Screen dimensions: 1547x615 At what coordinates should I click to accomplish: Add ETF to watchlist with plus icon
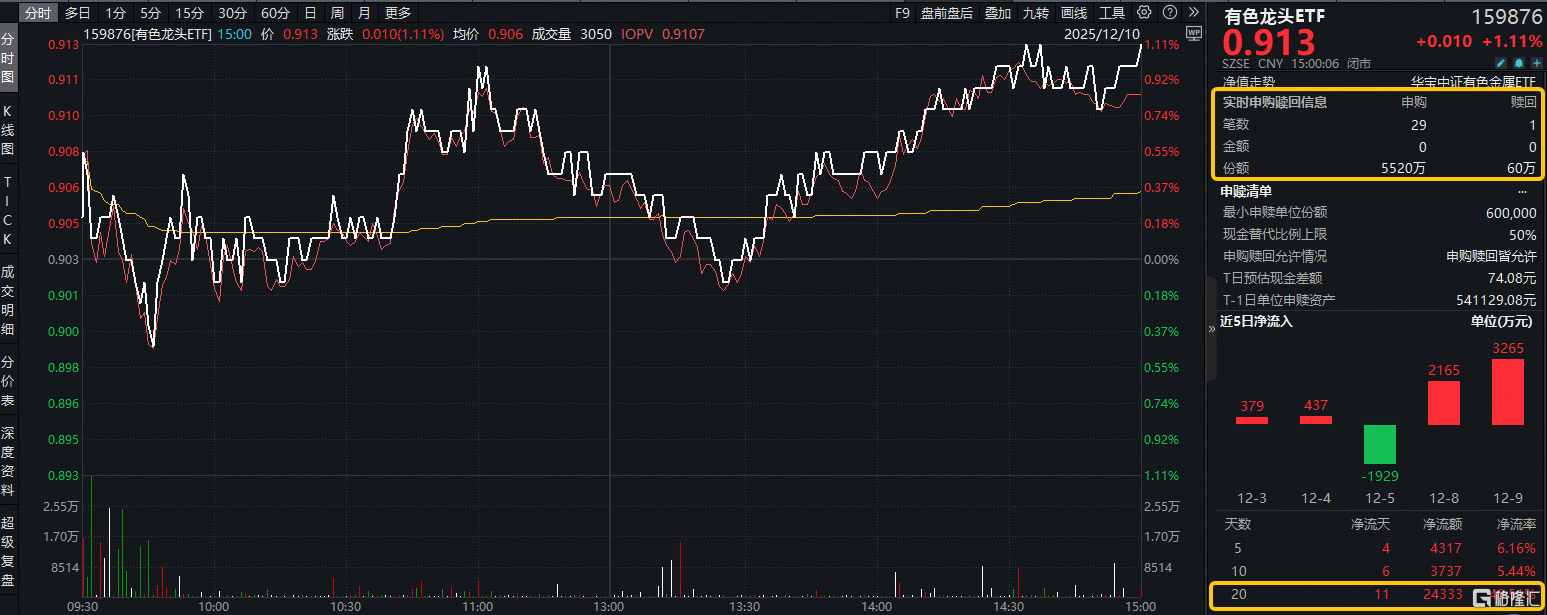click(1537, 61)
